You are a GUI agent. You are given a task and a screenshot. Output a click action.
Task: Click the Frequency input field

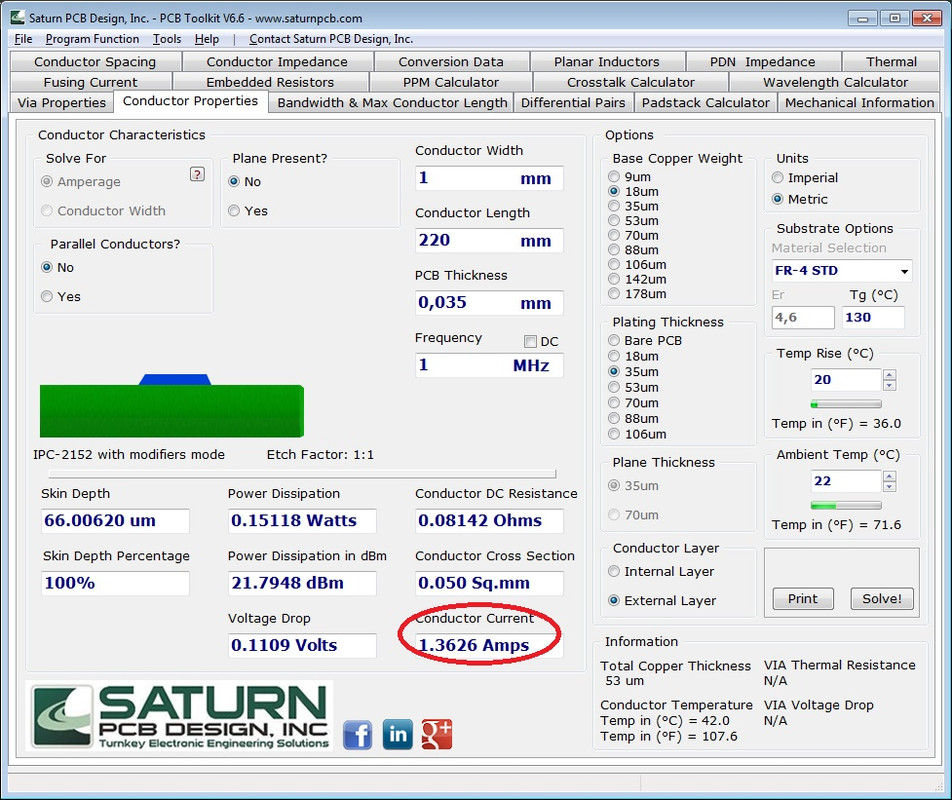(x=489, y=365)
